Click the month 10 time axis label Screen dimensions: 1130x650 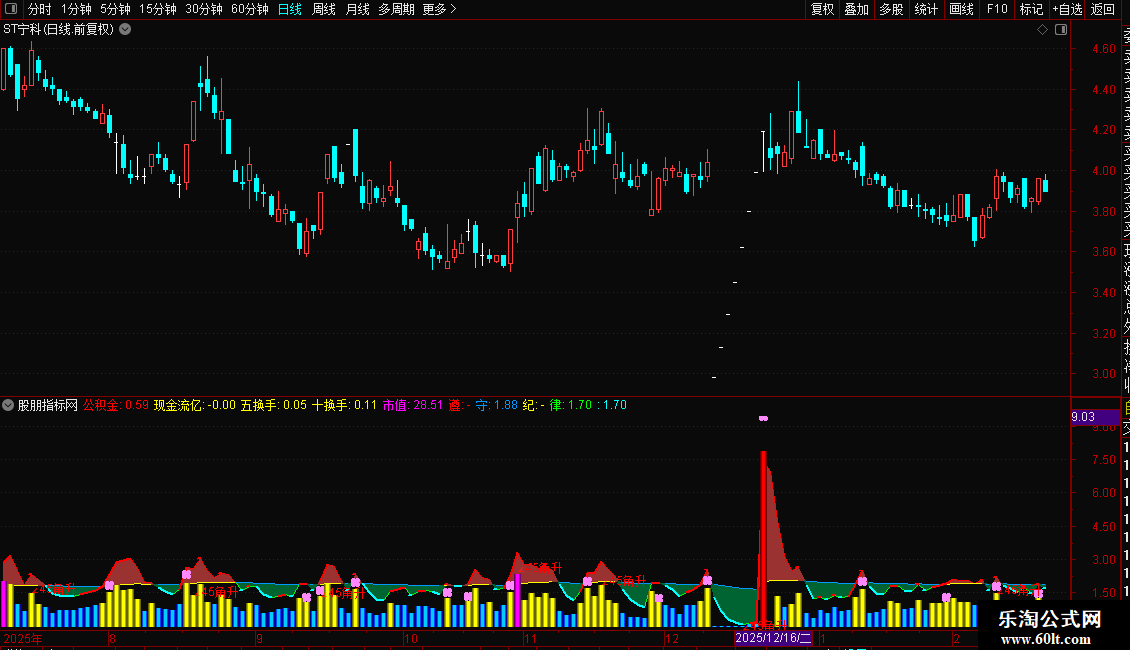tap(410, 638)
